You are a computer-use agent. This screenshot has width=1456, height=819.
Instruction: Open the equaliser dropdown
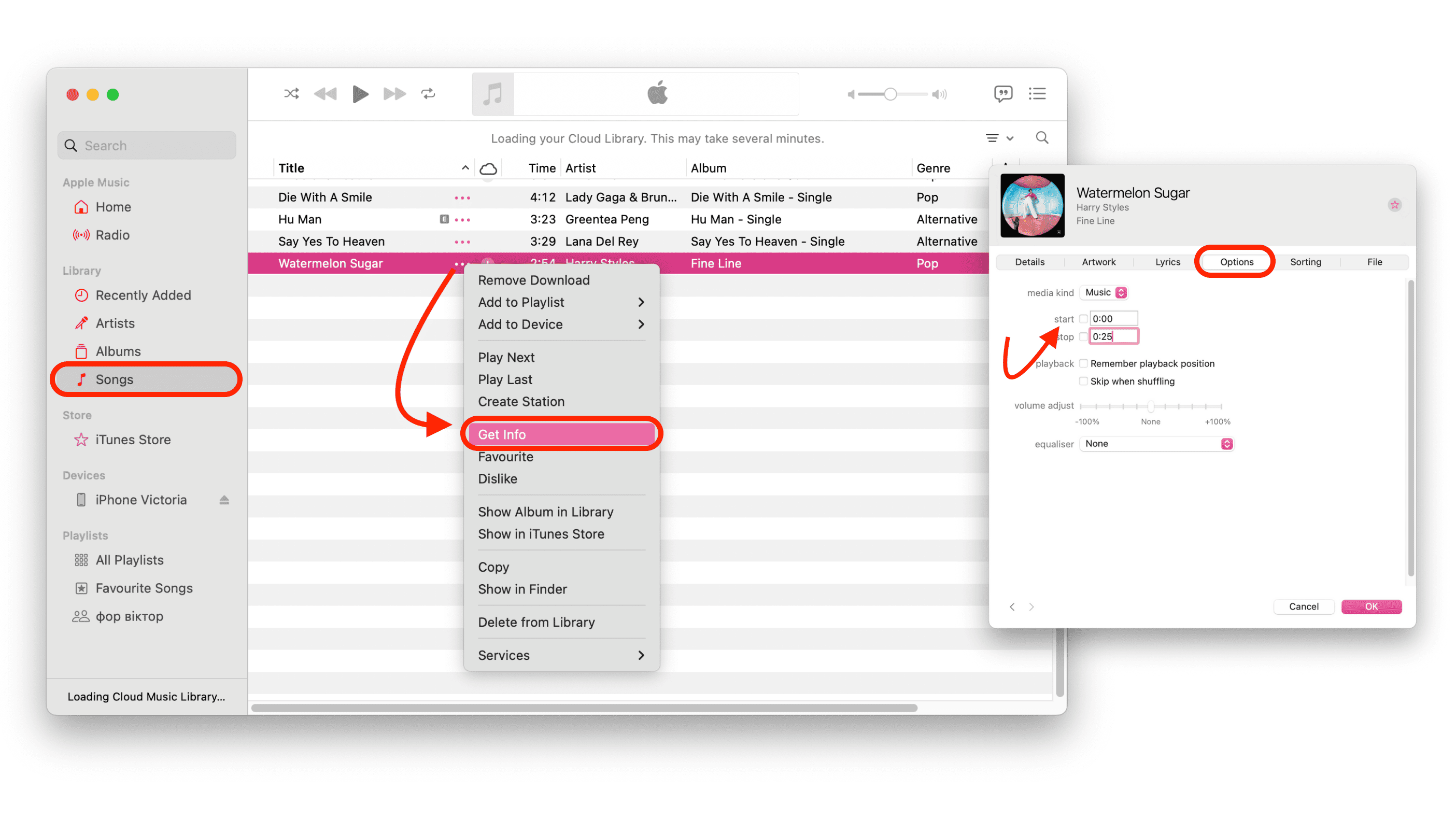(x=1156, y=444)
